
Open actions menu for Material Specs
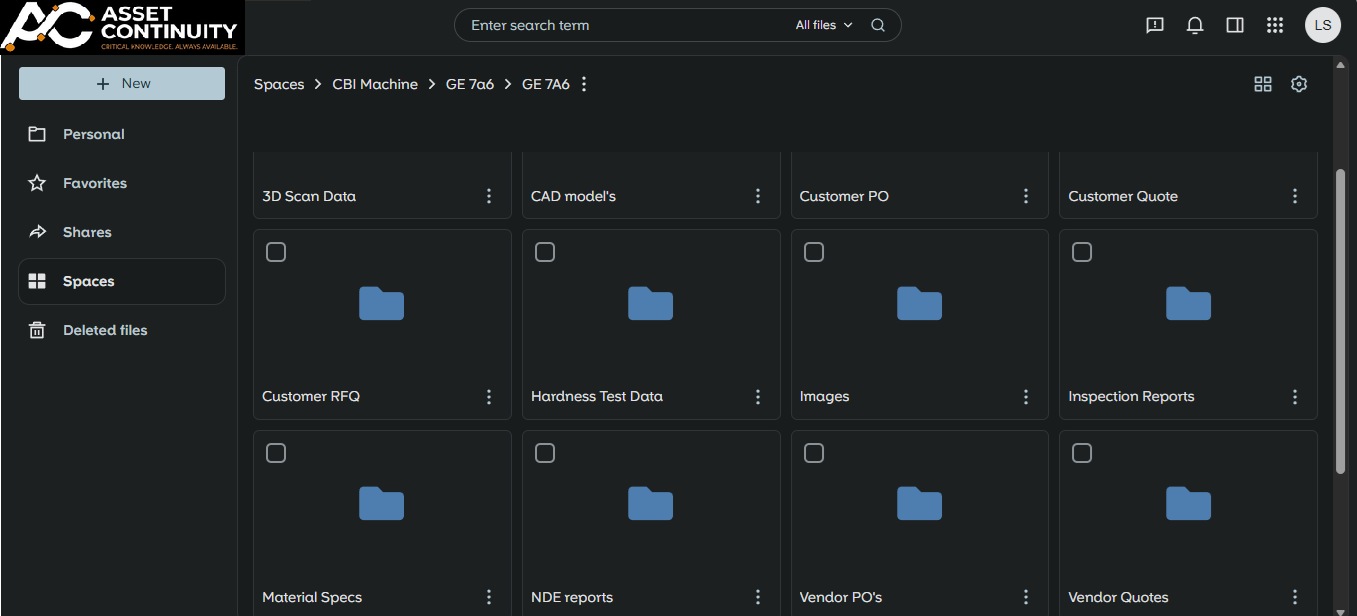point(489,597)
